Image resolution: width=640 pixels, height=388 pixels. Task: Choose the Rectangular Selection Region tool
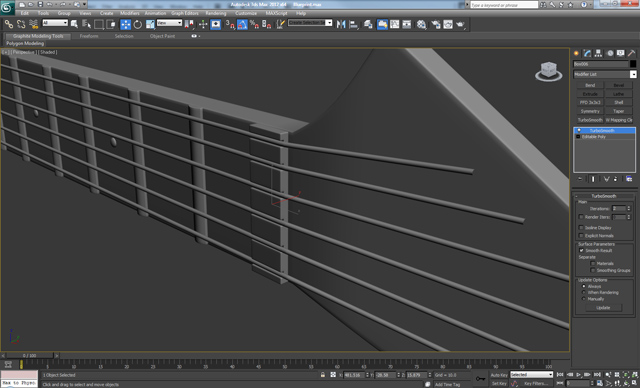coord(99,24)
